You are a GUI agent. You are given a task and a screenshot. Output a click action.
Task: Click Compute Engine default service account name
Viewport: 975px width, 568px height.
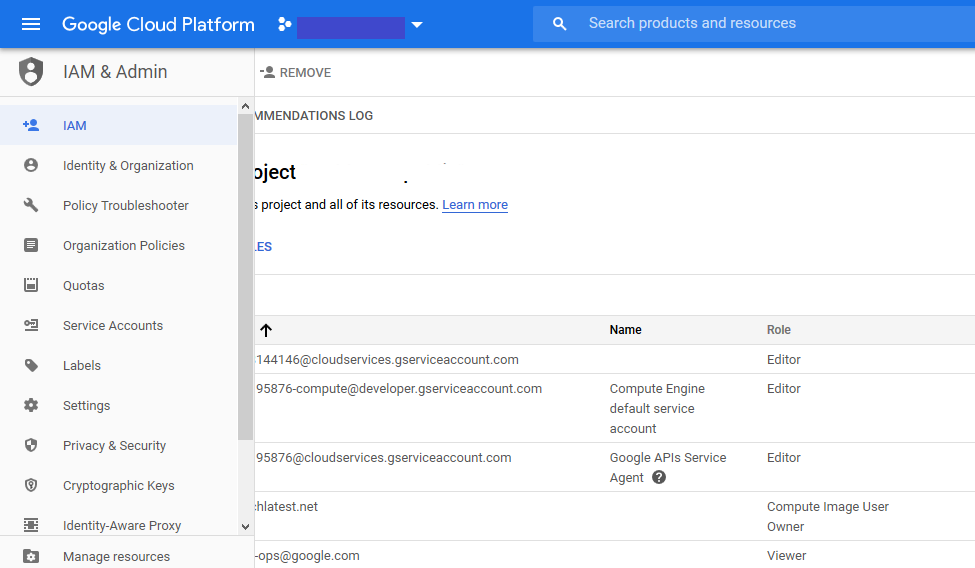657,408
